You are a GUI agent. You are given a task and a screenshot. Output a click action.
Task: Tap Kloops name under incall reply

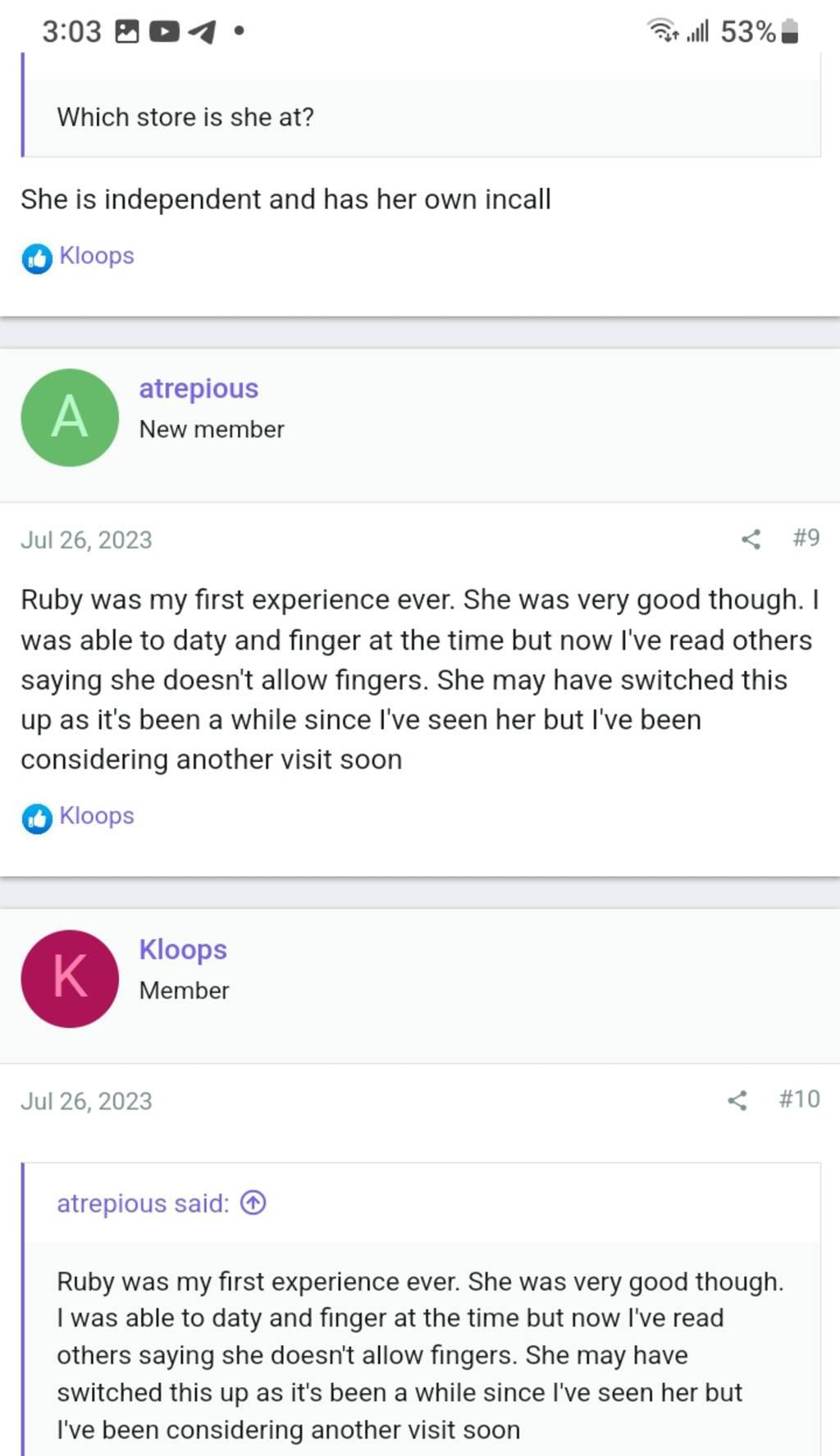[x=97, y=256]
